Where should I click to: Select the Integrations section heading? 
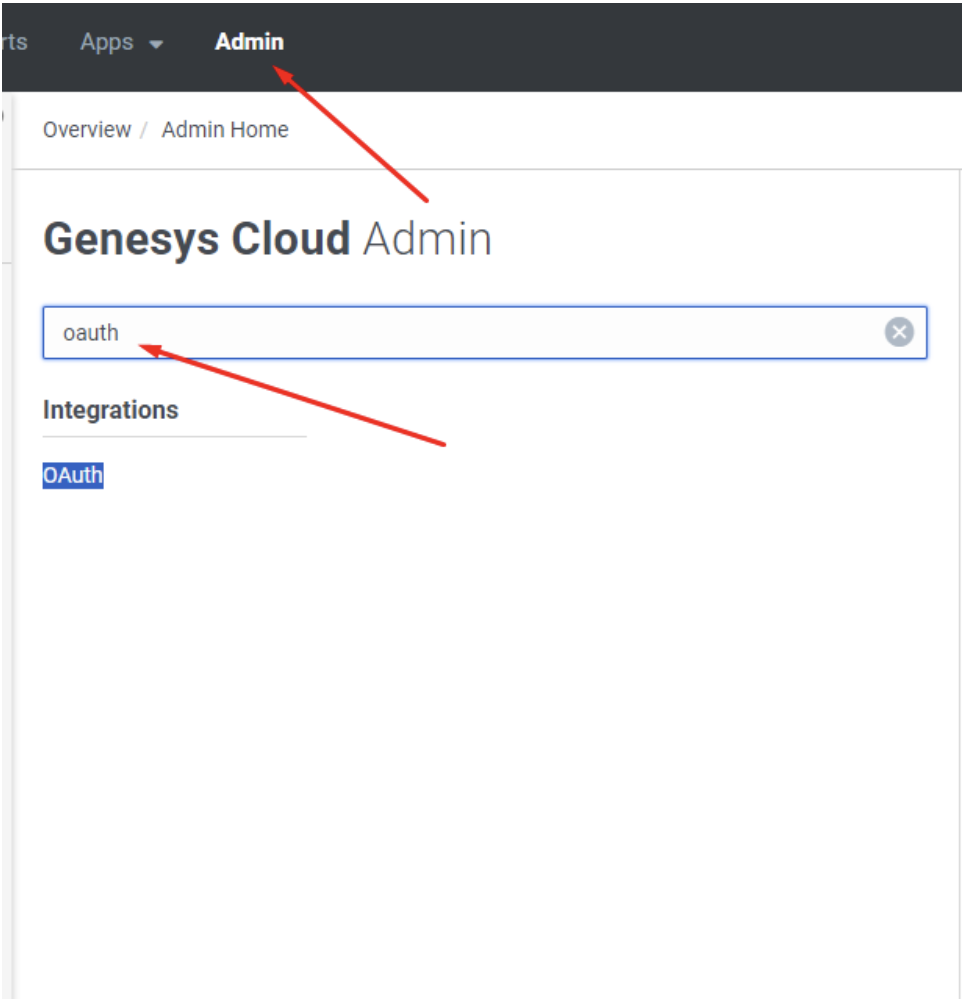coord(110,410)
